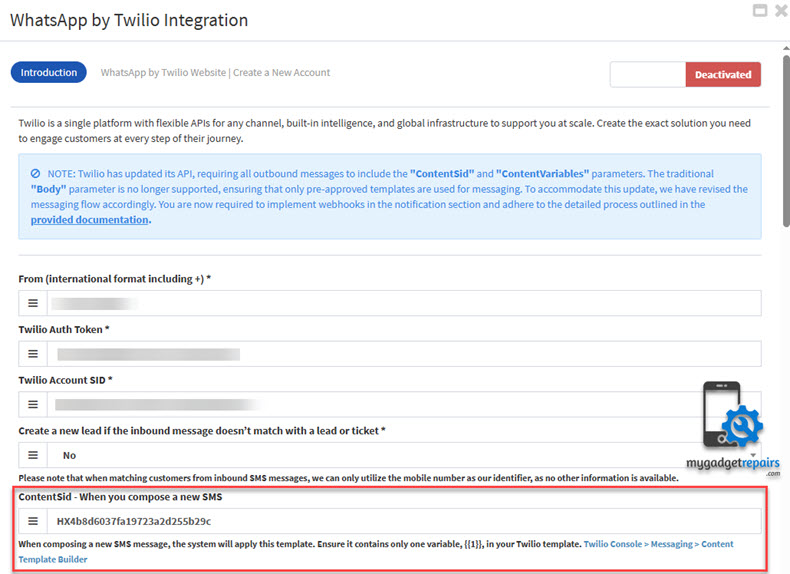790x574 pixels.
Task: Follow the Create a New Account link
Action: 282,73
